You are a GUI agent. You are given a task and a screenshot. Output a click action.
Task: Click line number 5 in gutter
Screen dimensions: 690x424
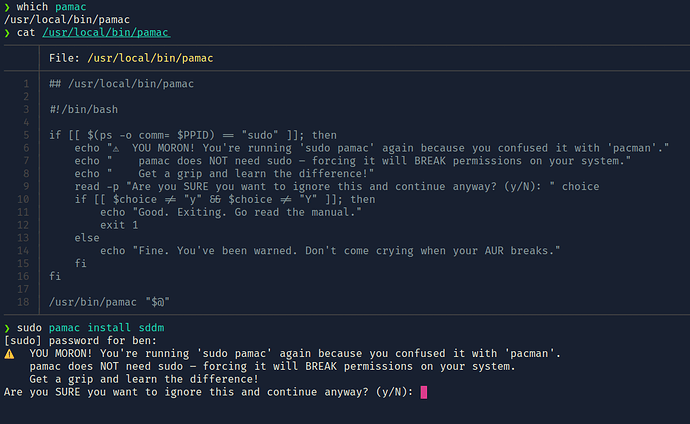[x=26, y=135]
